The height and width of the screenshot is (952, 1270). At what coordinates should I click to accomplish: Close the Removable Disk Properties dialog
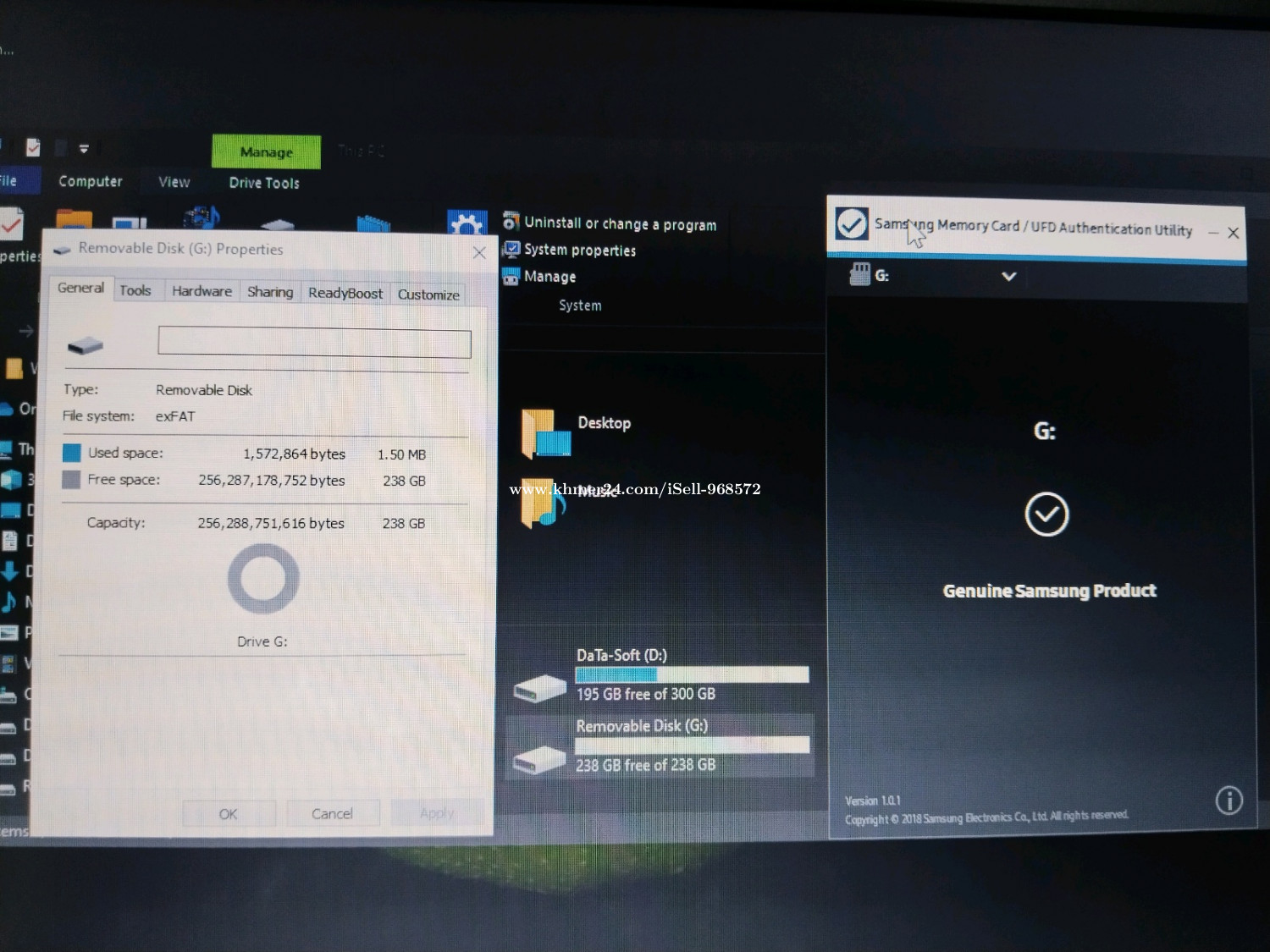tap(479, 252)
